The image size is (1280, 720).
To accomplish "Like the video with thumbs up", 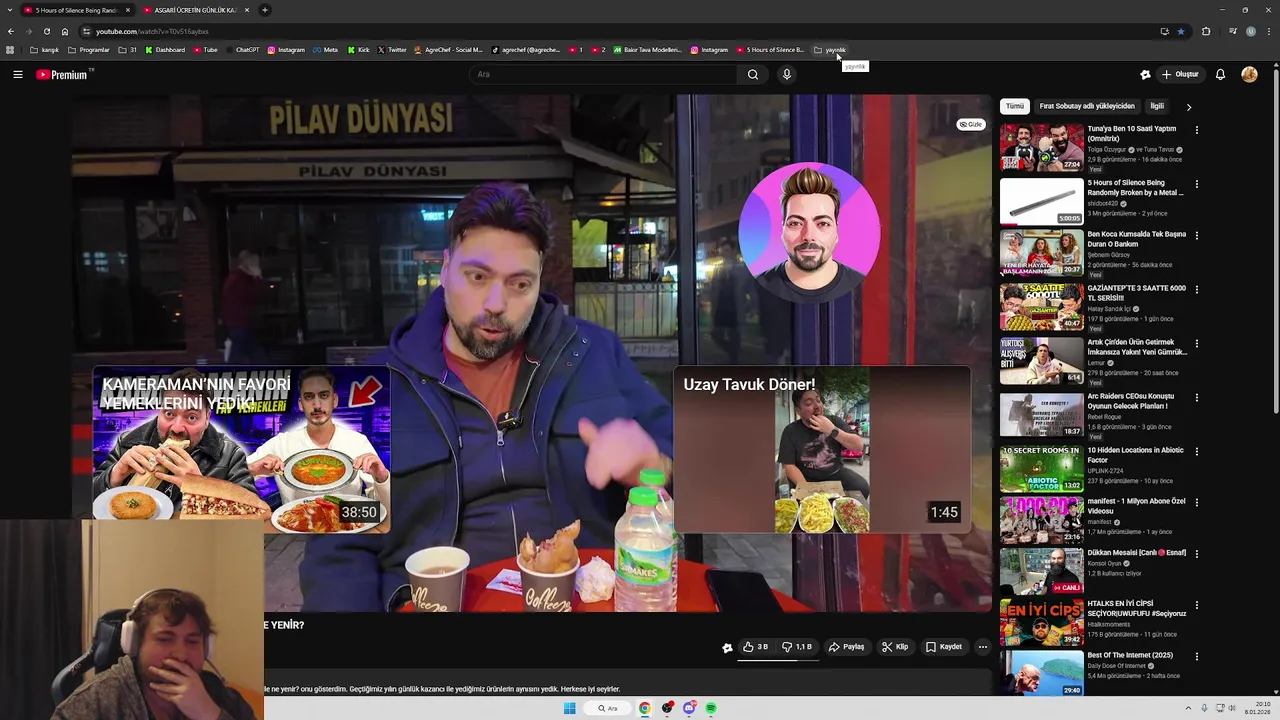I will (756, 647).
